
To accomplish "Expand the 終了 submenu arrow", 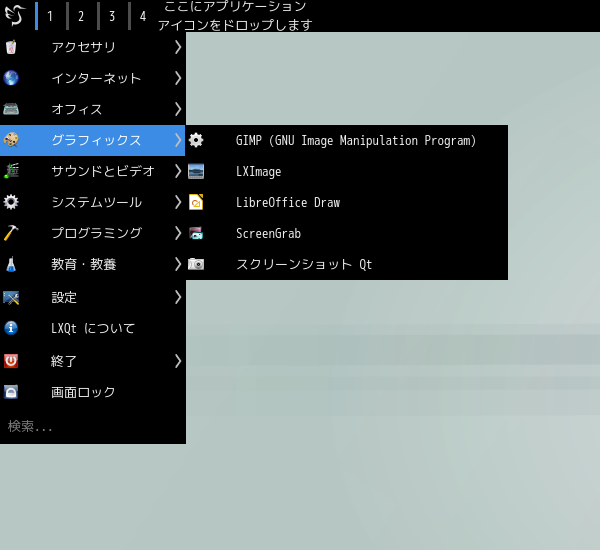I will pos(178,361).
